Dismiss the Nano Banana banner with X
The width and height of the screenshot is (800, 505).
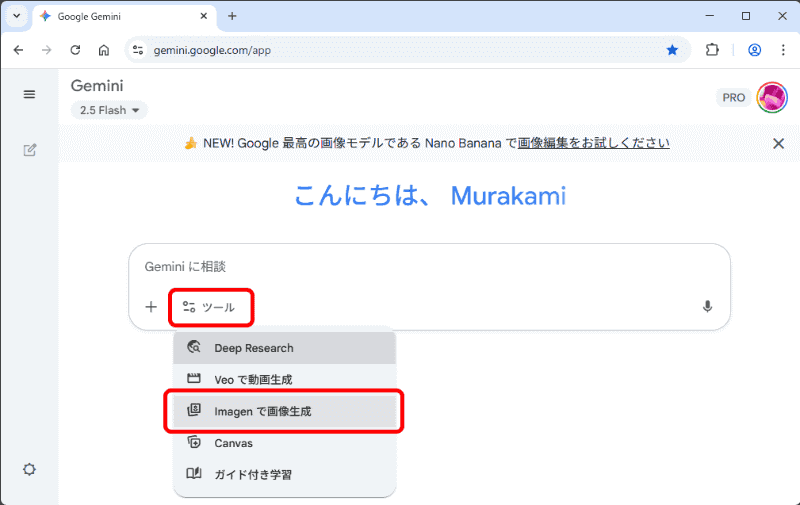[x=778, y=143]
